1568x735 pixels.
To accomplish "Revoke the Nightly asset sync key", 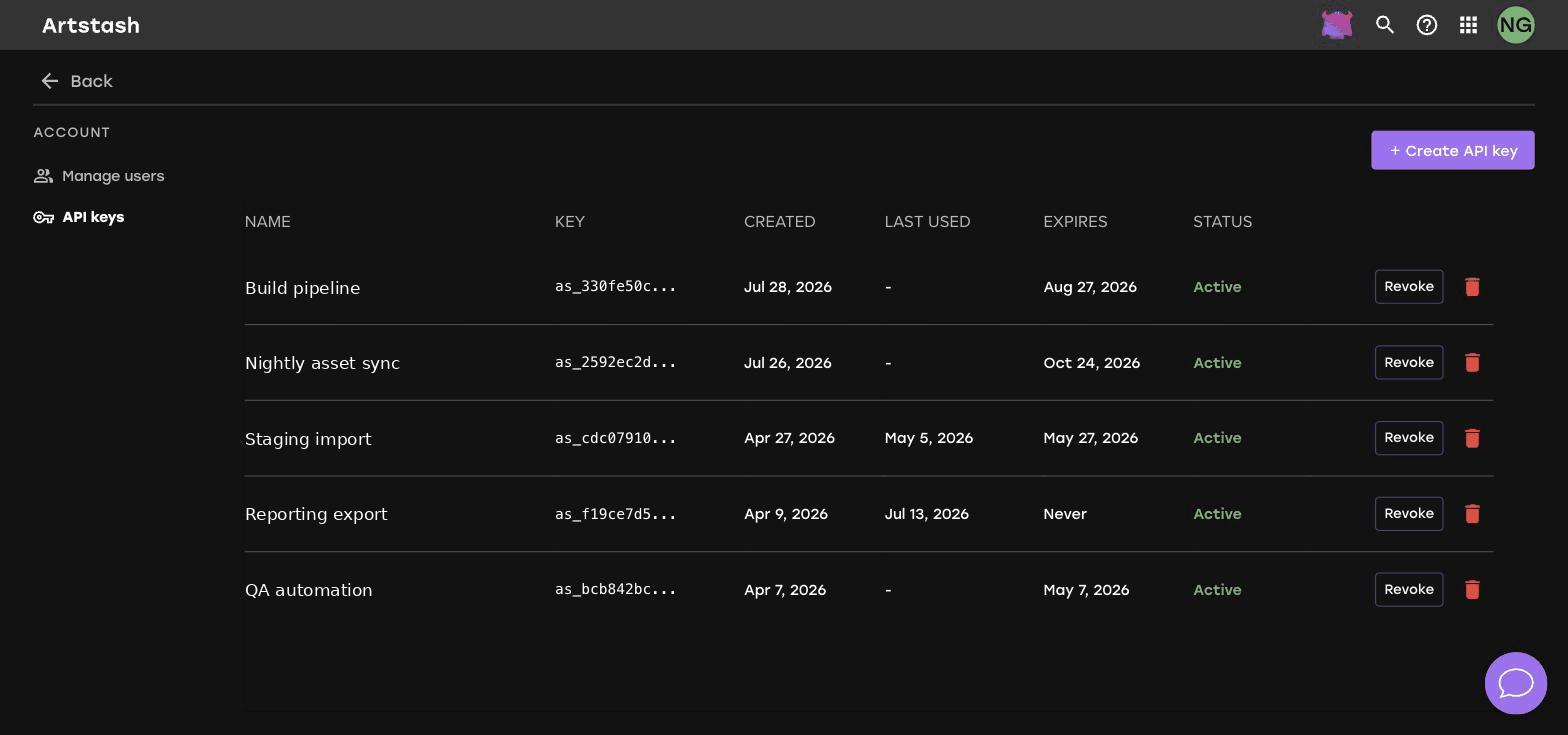I will click(x=1409, y=362).
